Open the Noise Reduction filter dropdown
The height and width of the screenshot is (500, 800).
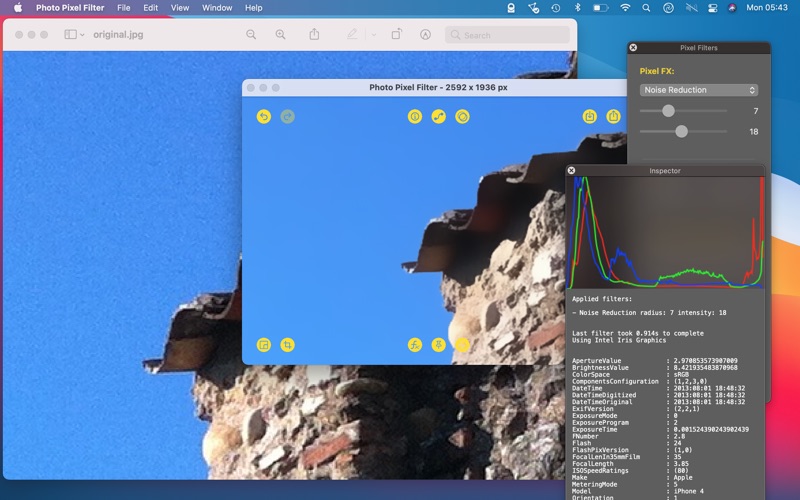[698, 90]
